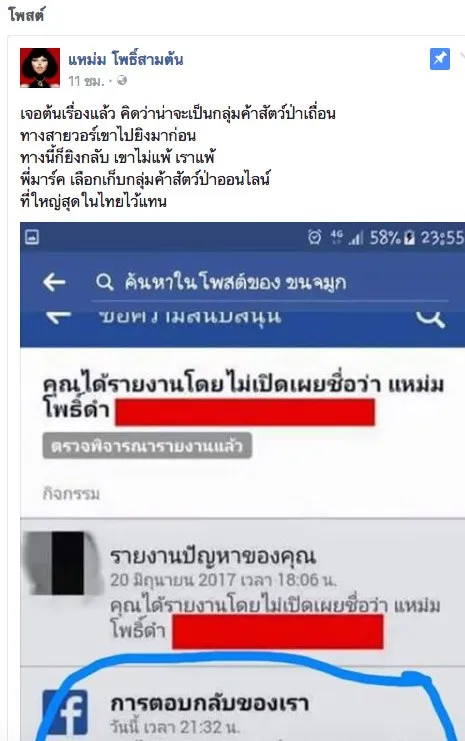The height and width of the screenshot is (741, 465).
Task: Click the picture notification icon in status bar
Action: (x=32, y=237)
